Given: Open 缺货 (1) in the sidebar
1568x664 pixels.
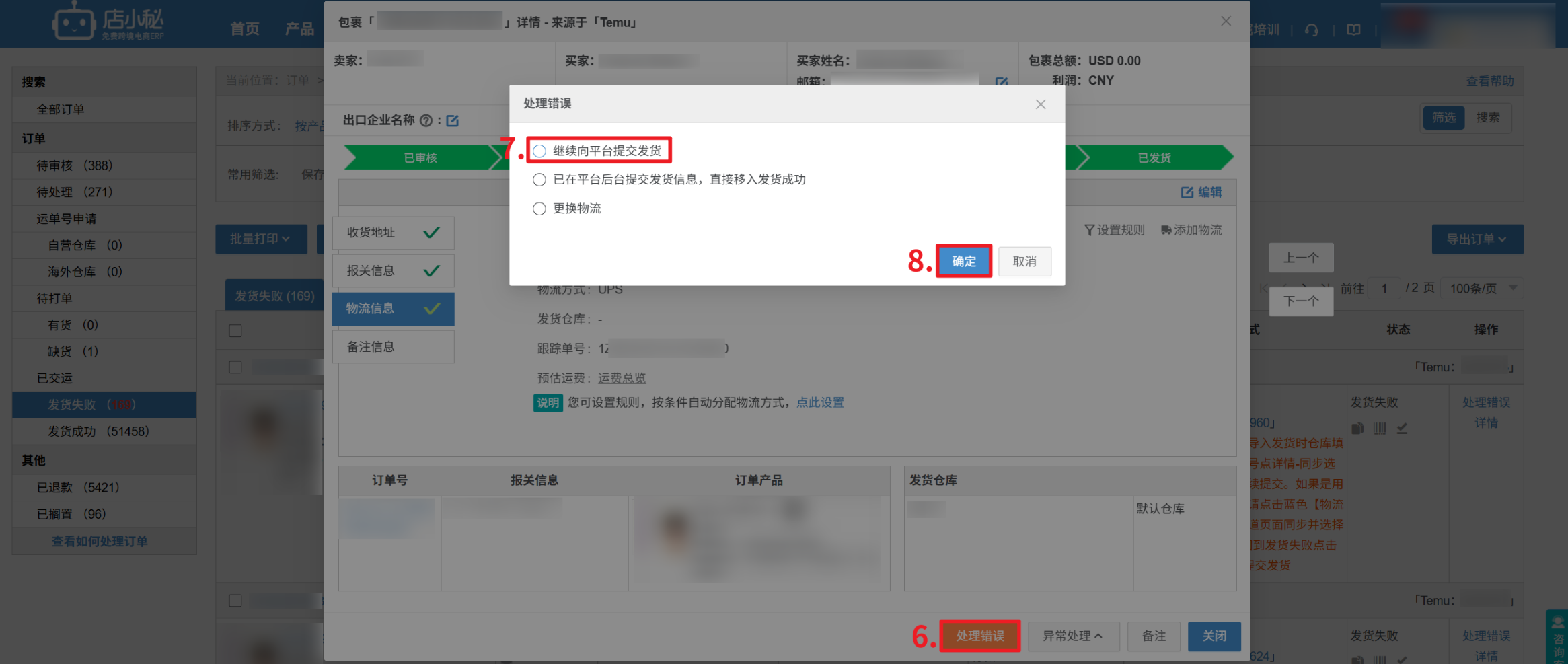Looking at the screenshot, I should [x=104, y=352].
